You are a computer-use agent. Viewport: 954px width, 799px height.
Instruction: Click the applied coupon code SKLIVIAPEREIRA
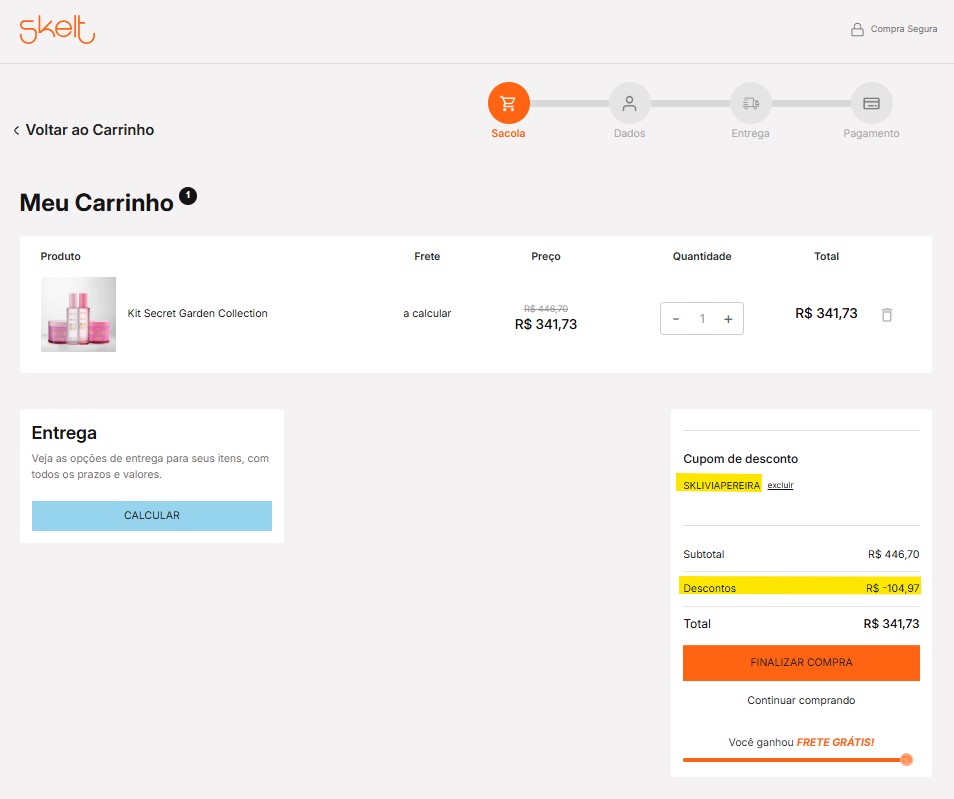pyautogui.click(x=721, y=485)
